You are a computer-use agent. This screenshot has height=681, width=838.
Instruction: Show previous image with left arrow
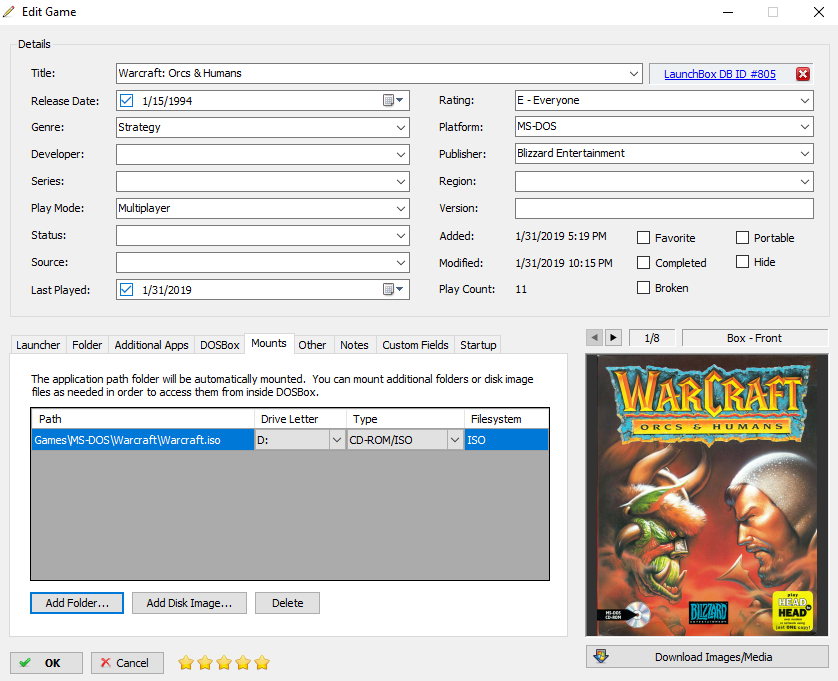point(594,338)
